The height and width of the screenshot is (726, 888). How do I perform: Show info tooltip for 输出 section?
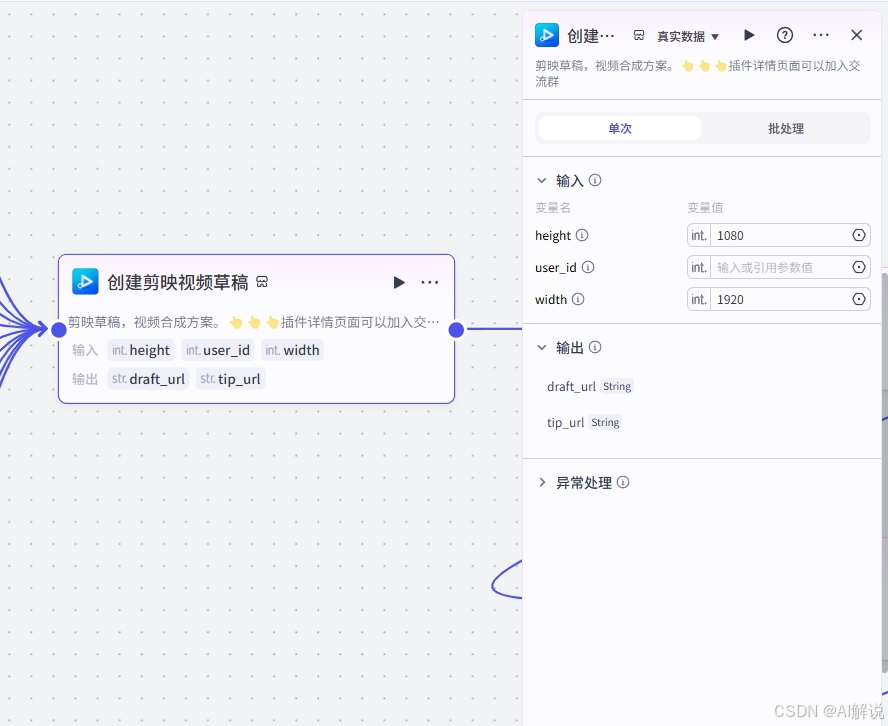click(x=595, y=347)
